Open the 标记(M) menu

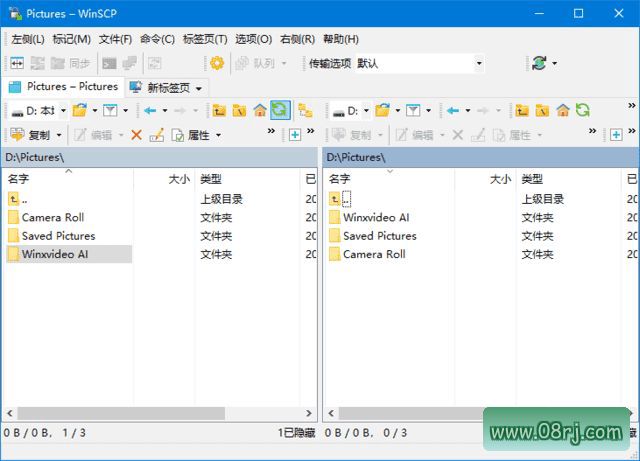[71, 39]
